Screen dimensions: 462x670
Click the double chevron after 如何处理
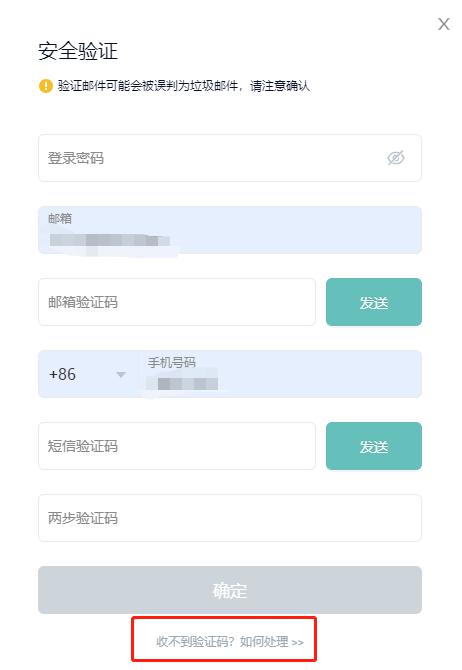click(x=298, y=642)
